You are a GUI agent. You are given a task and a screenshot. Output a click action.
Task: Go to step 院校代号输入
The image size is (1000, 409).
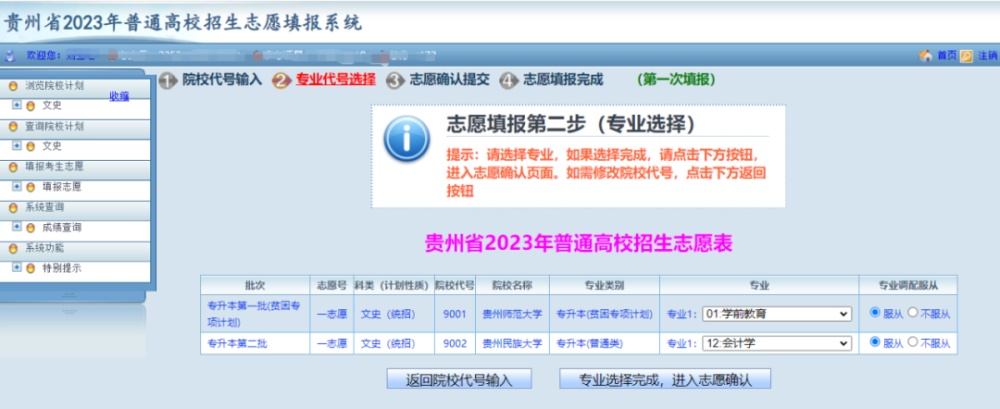(222, 80)
